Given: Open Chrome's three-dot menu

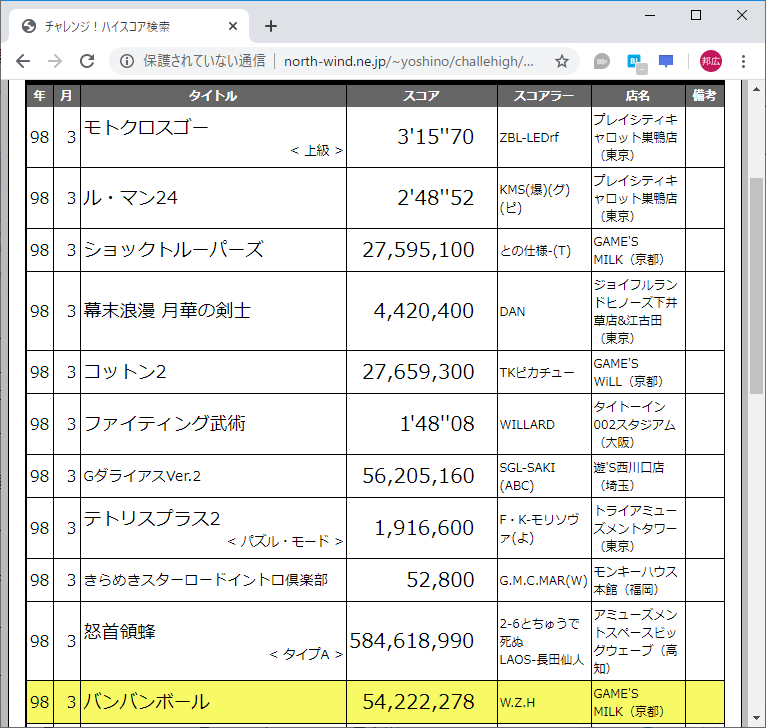Looking at the screenshot, I should click(743, 61).
